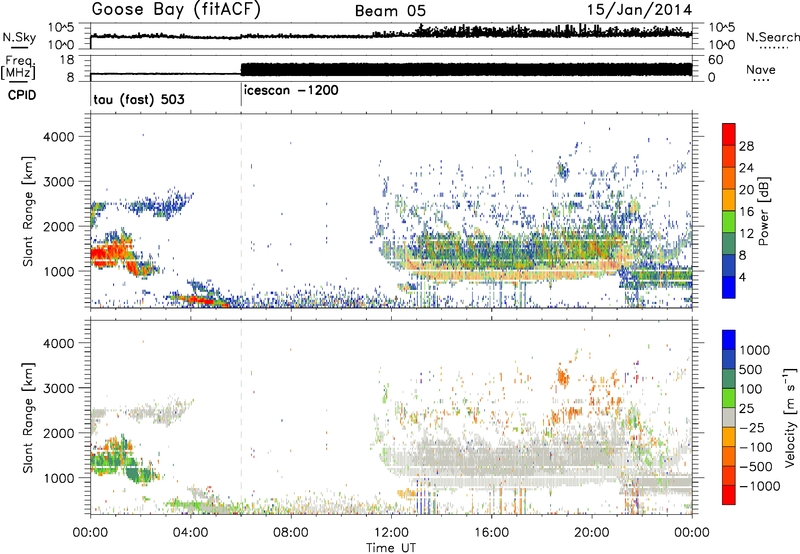Image resolution: width=800 pixels, height=554 pixels.
Task: Click 'Slant Range [km]' title of velocity panel
Action: (28, 417)
